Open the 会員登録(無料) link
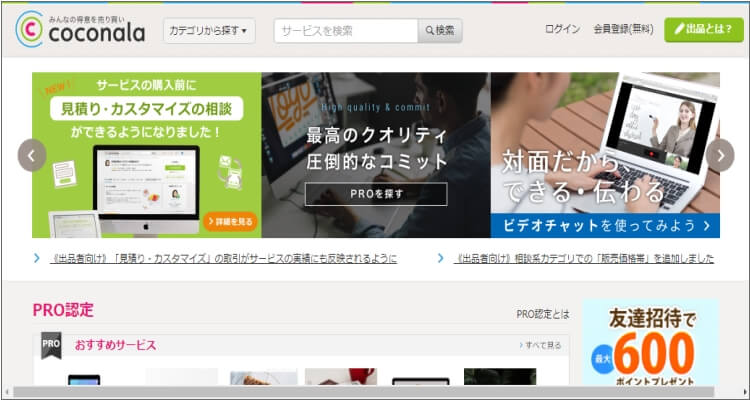This screenshot has height=400, width=750. click(623, 29)
